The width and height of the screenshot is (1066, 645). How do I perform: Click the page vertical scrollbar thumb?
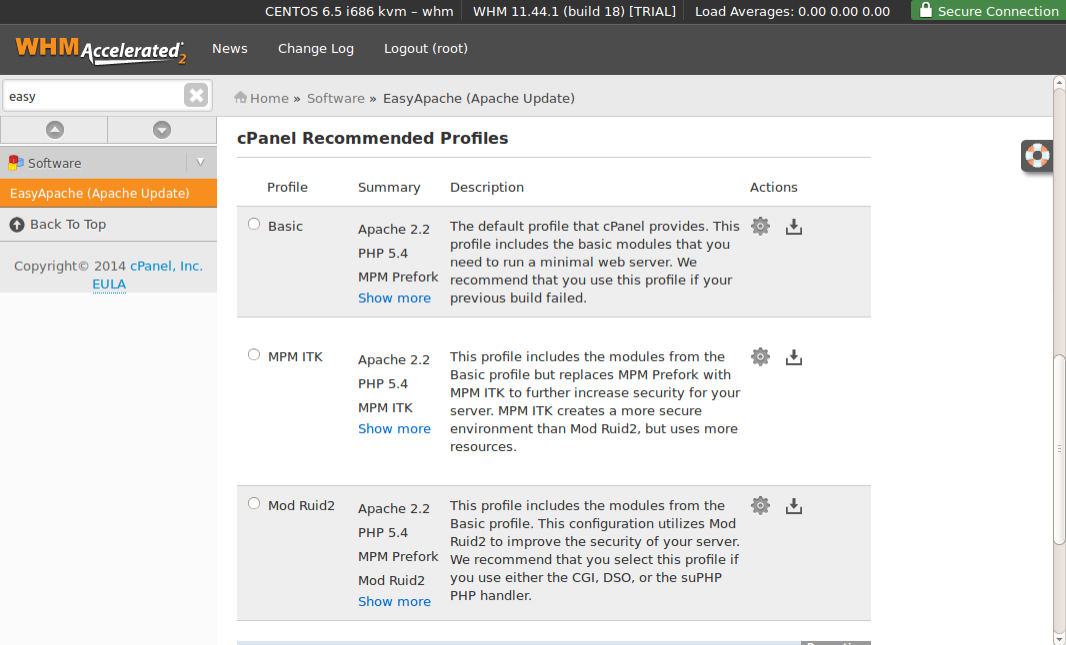[x=1059, y=449]
